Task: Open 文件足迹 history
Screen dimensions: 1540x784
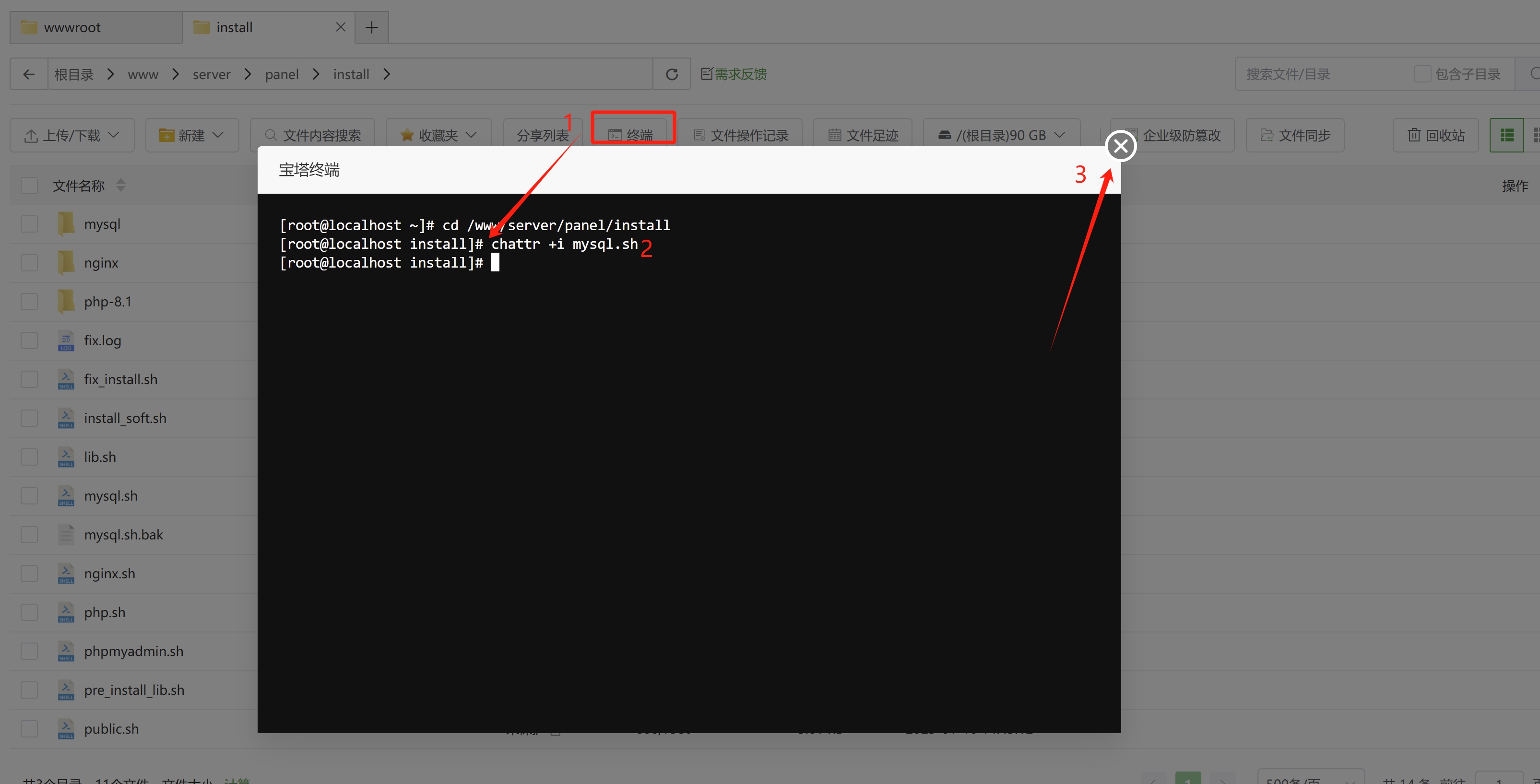Action: 863,136
